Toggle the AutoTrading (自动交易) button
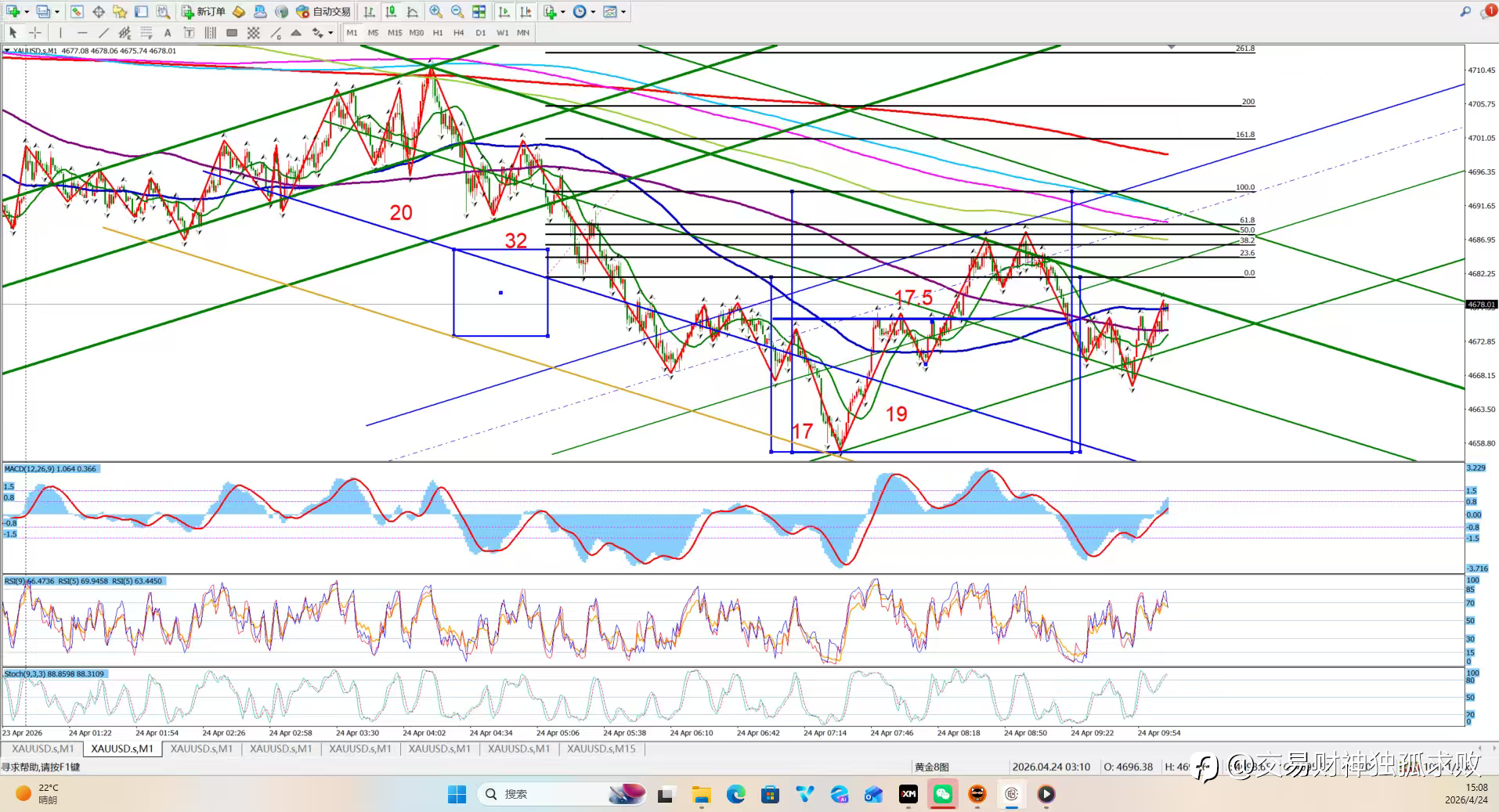 [323, 12]
